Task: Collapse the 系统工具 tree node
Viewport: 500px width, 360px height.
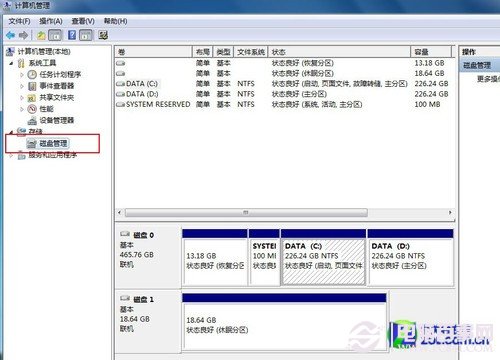Action: pyautogui.click(x=12, y=63)
